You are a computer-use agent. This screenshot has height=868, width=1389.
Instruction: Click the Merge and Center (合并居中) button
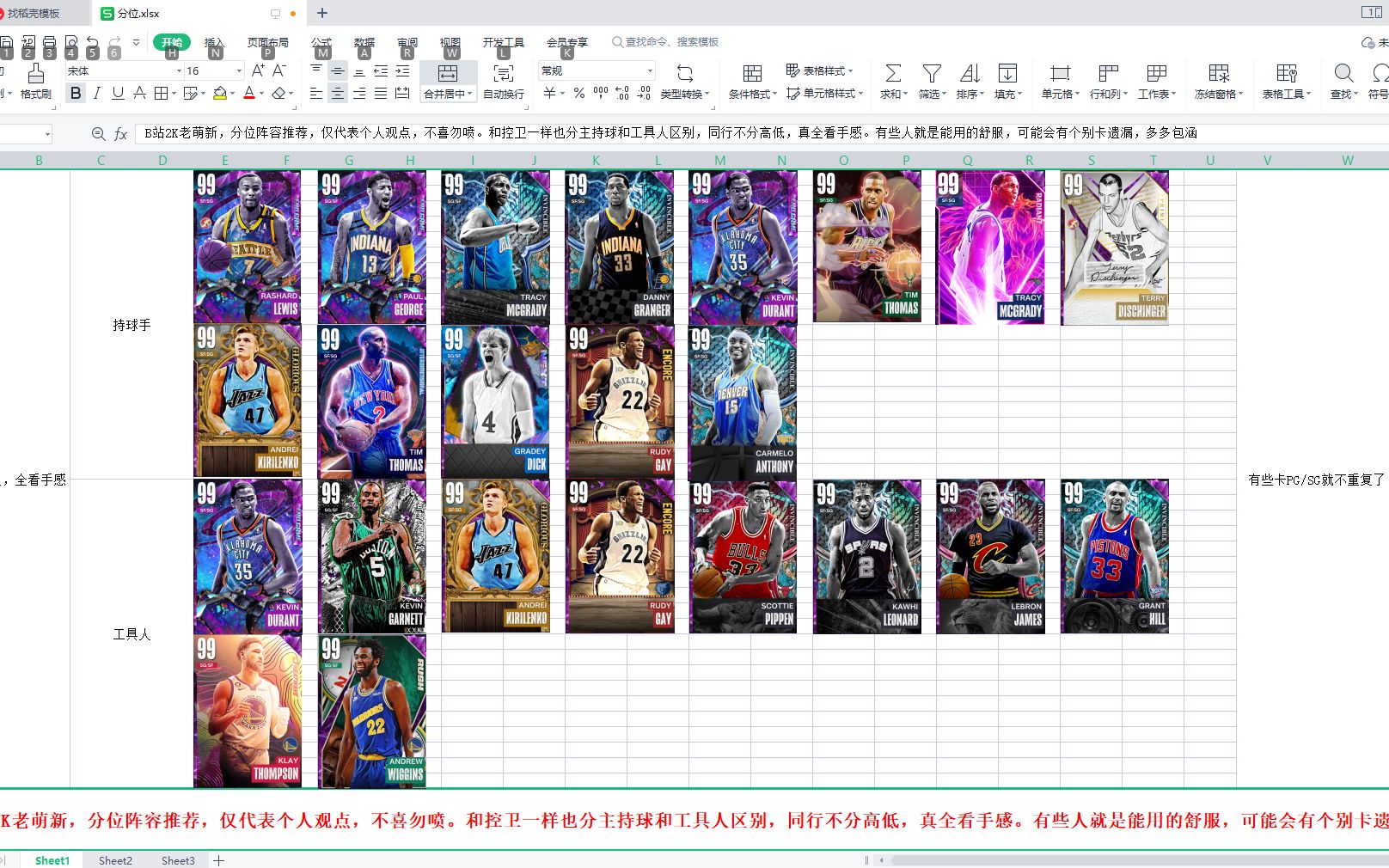click(448, 82)
